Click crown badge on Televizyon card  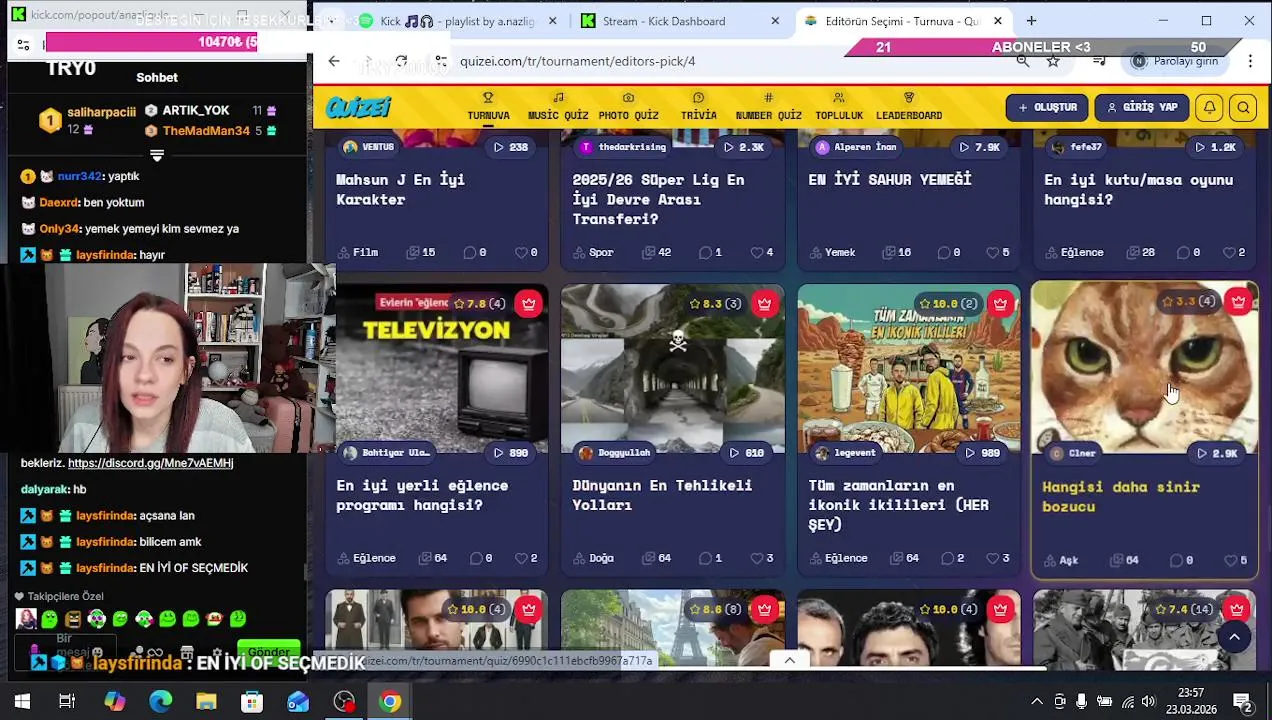click(x=528, y=303)
